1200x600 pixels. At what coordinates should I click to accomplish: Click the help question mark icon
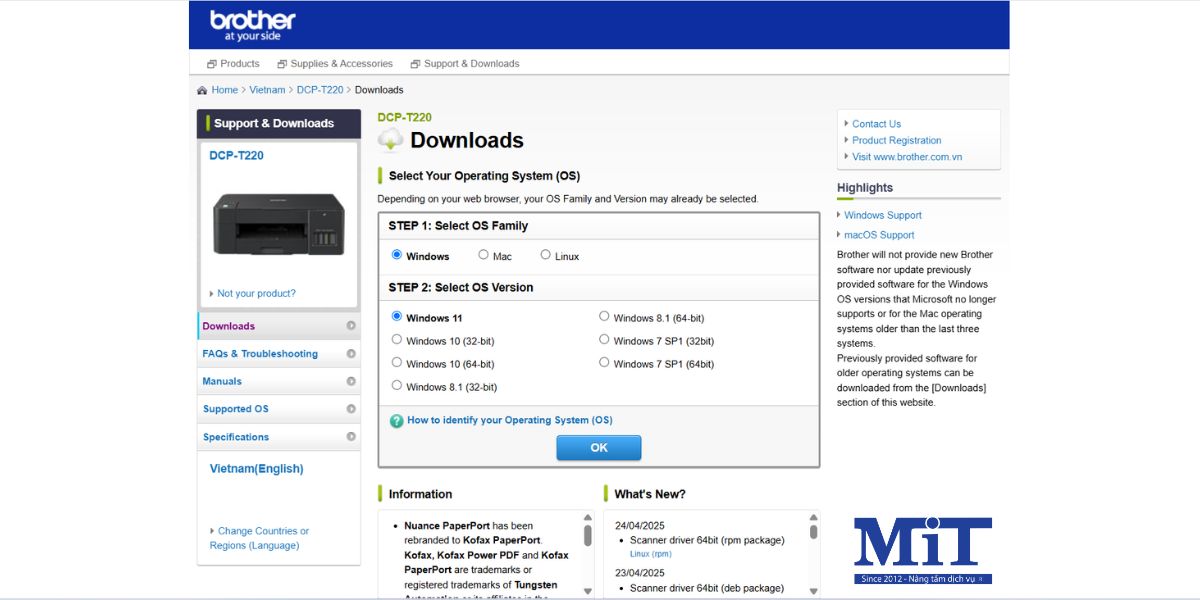pos(396,421)
